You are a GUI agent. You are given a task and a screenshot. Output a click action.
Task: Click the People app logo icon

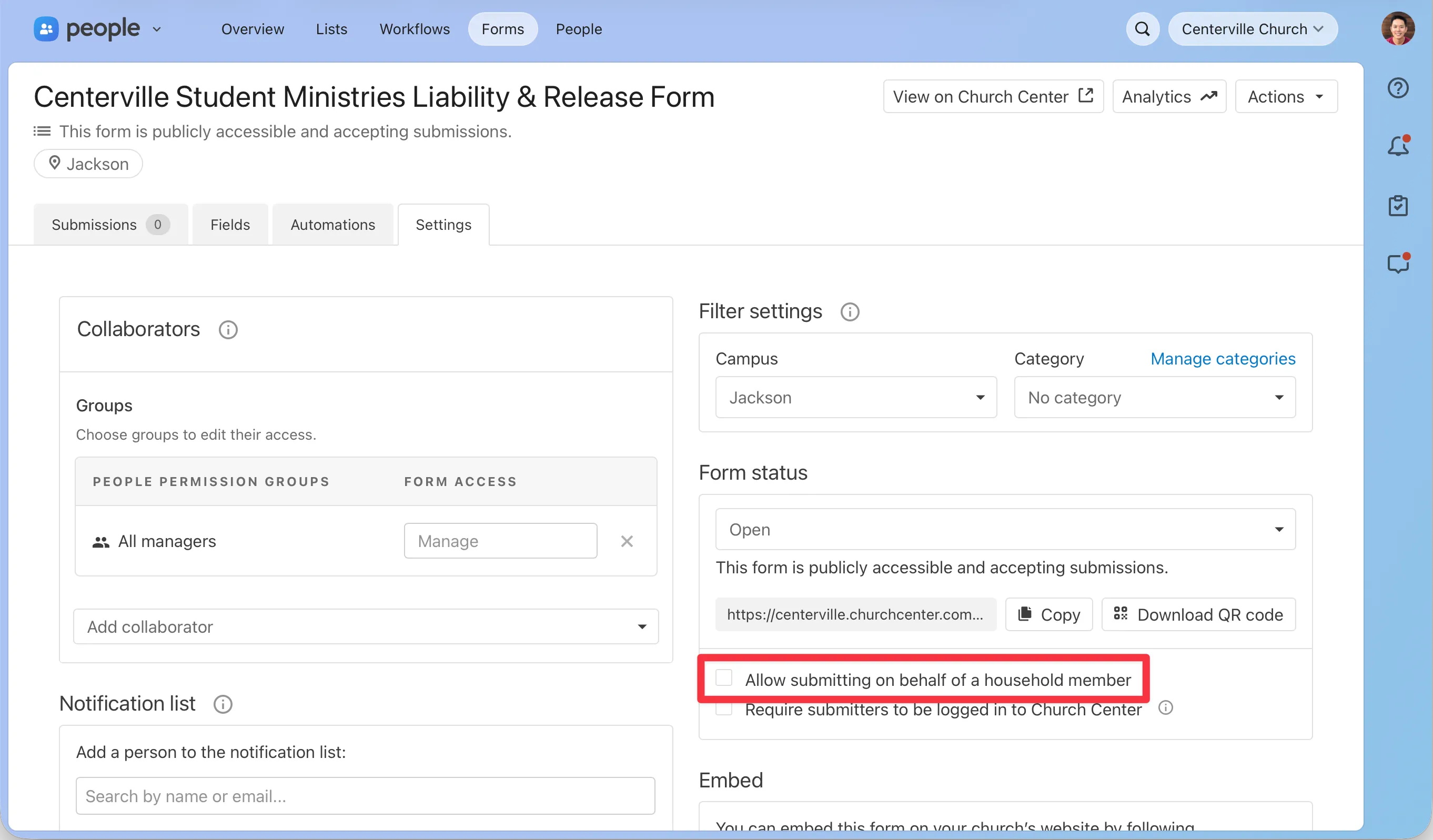coord(46,29)
